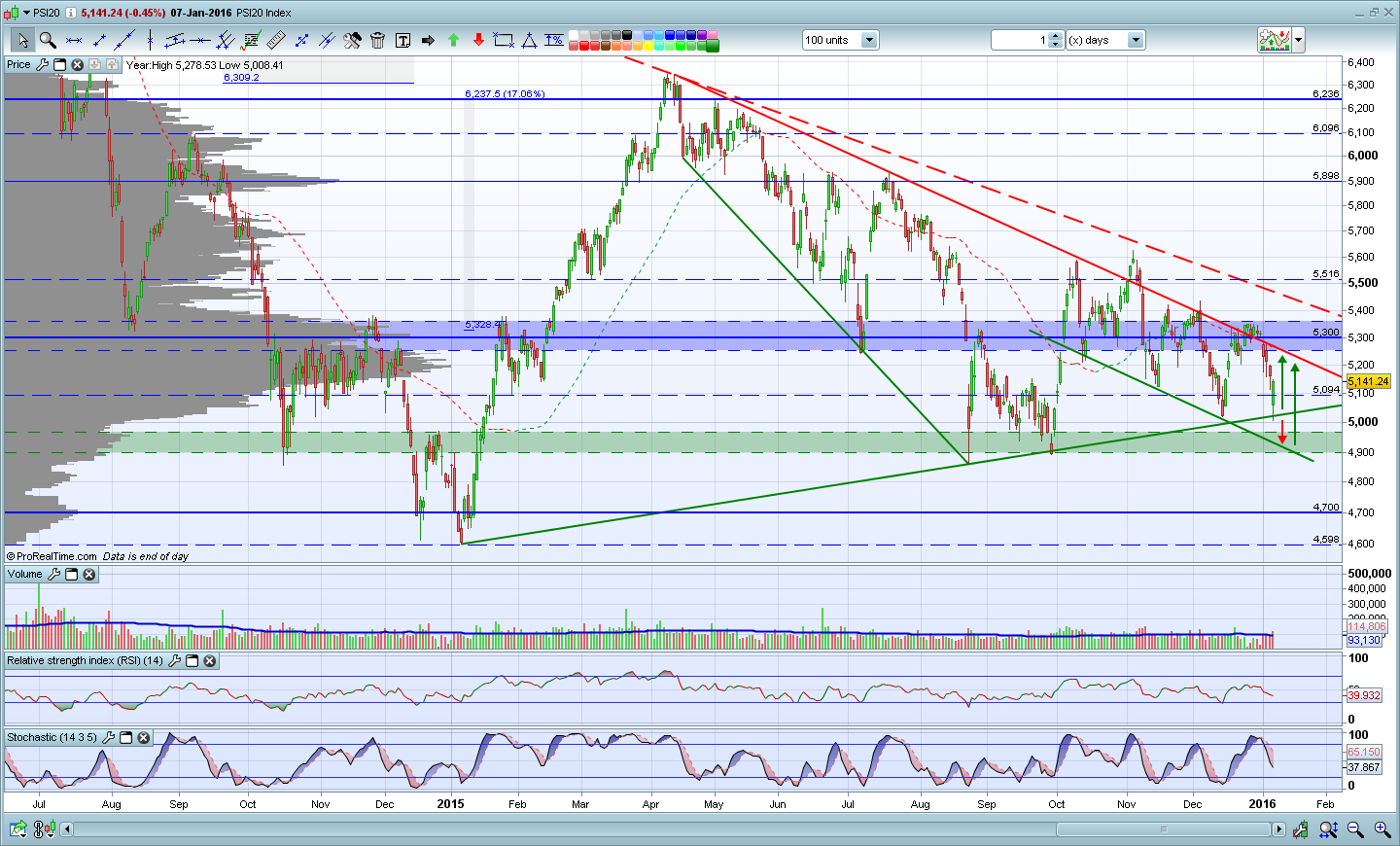Click the horizontal scrollbar right arrow
Screen dimensions: 1400x846
[x=1278, y=829]
